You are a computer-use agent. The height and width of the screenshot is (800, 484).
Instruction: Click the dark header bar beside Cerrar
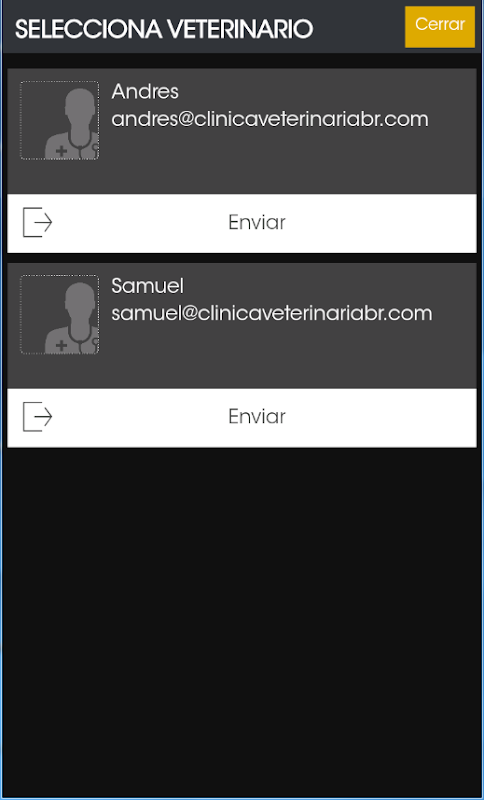357,27
